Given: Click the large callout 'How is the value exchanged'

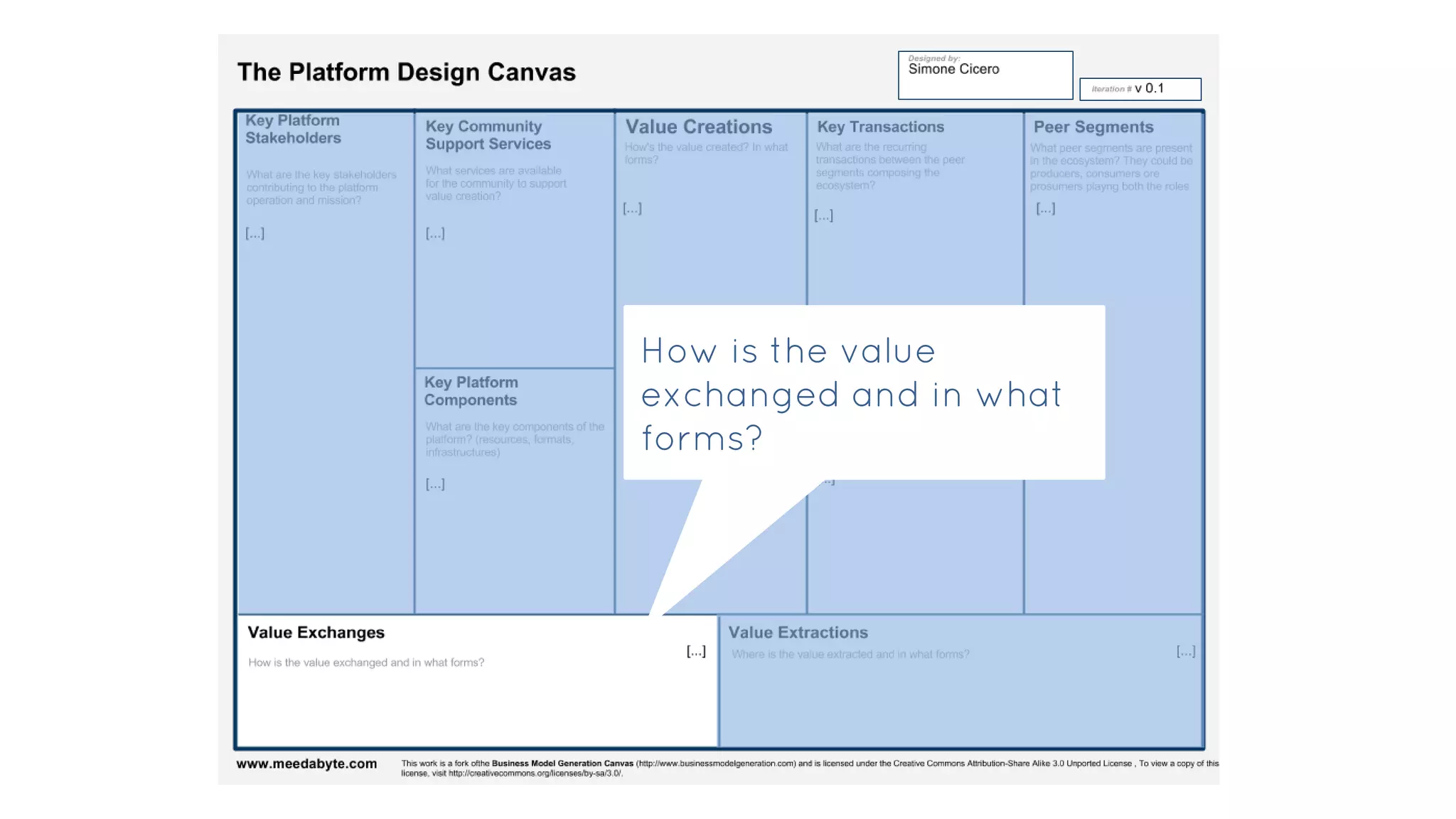Looking at the screenshot, I should [864, 392].
